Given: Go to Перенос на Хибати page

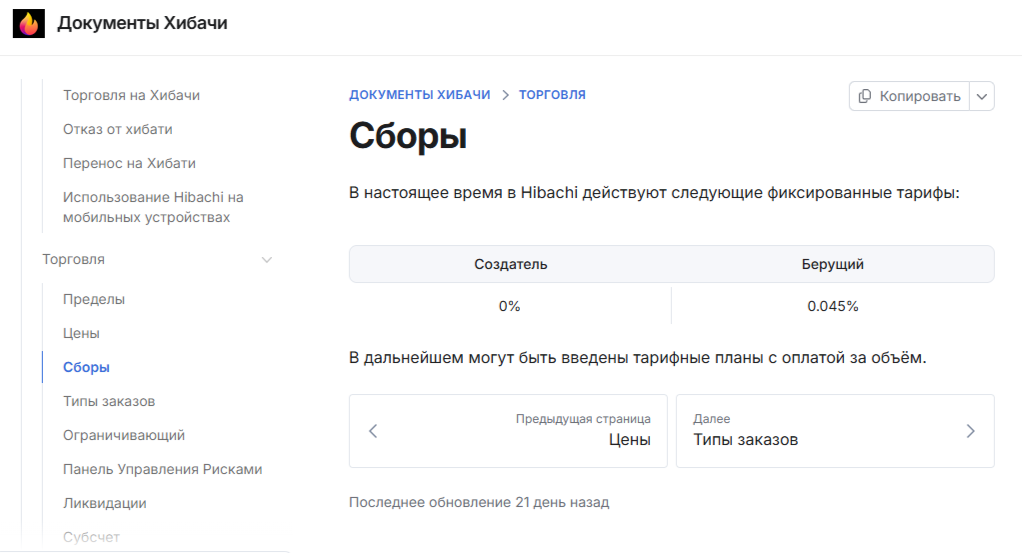Looking at the screenshot, I should 129,164.
